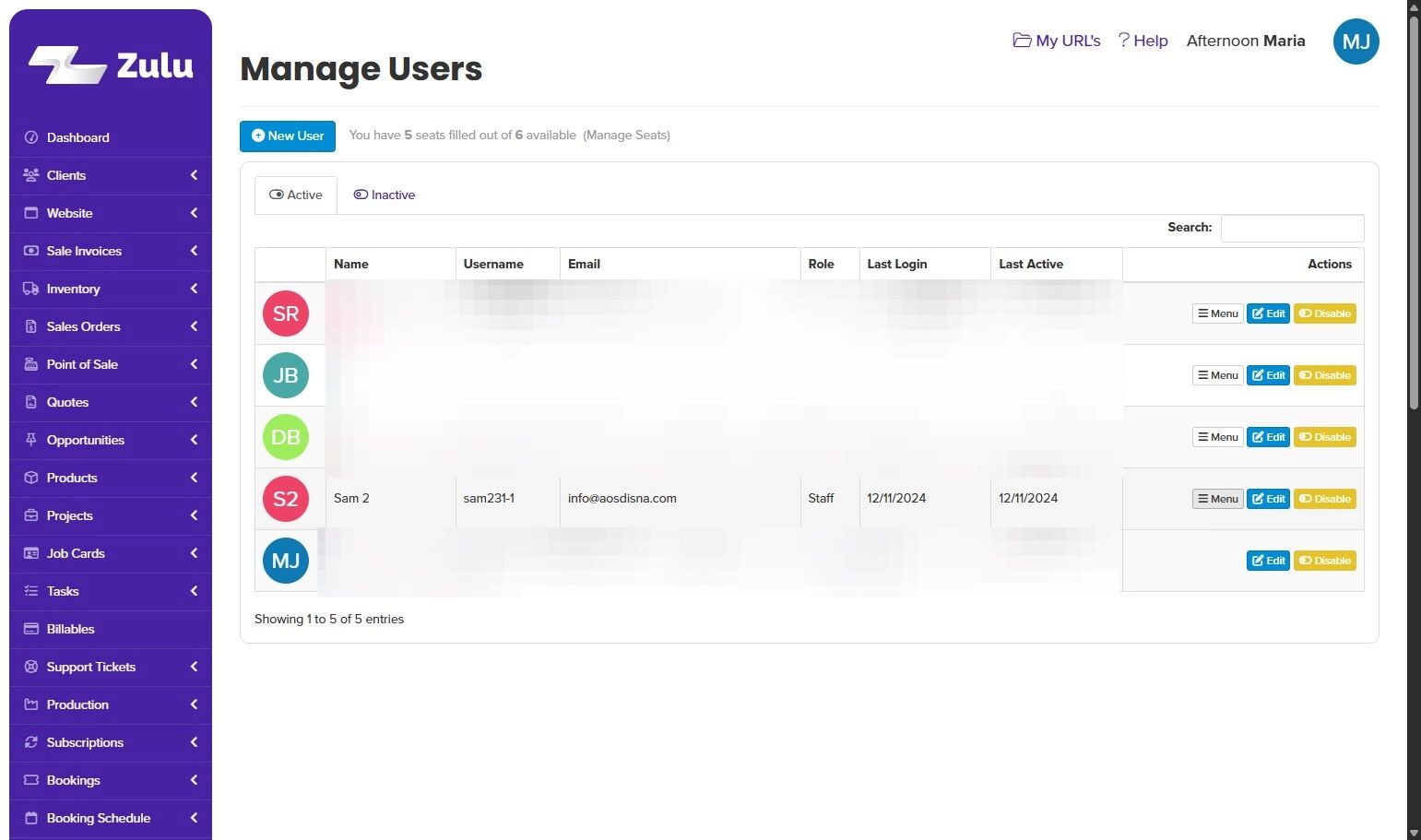This screenshot has width=1421, height=840.
Task: Disable the MJ user
Action: coord(1325,561)
